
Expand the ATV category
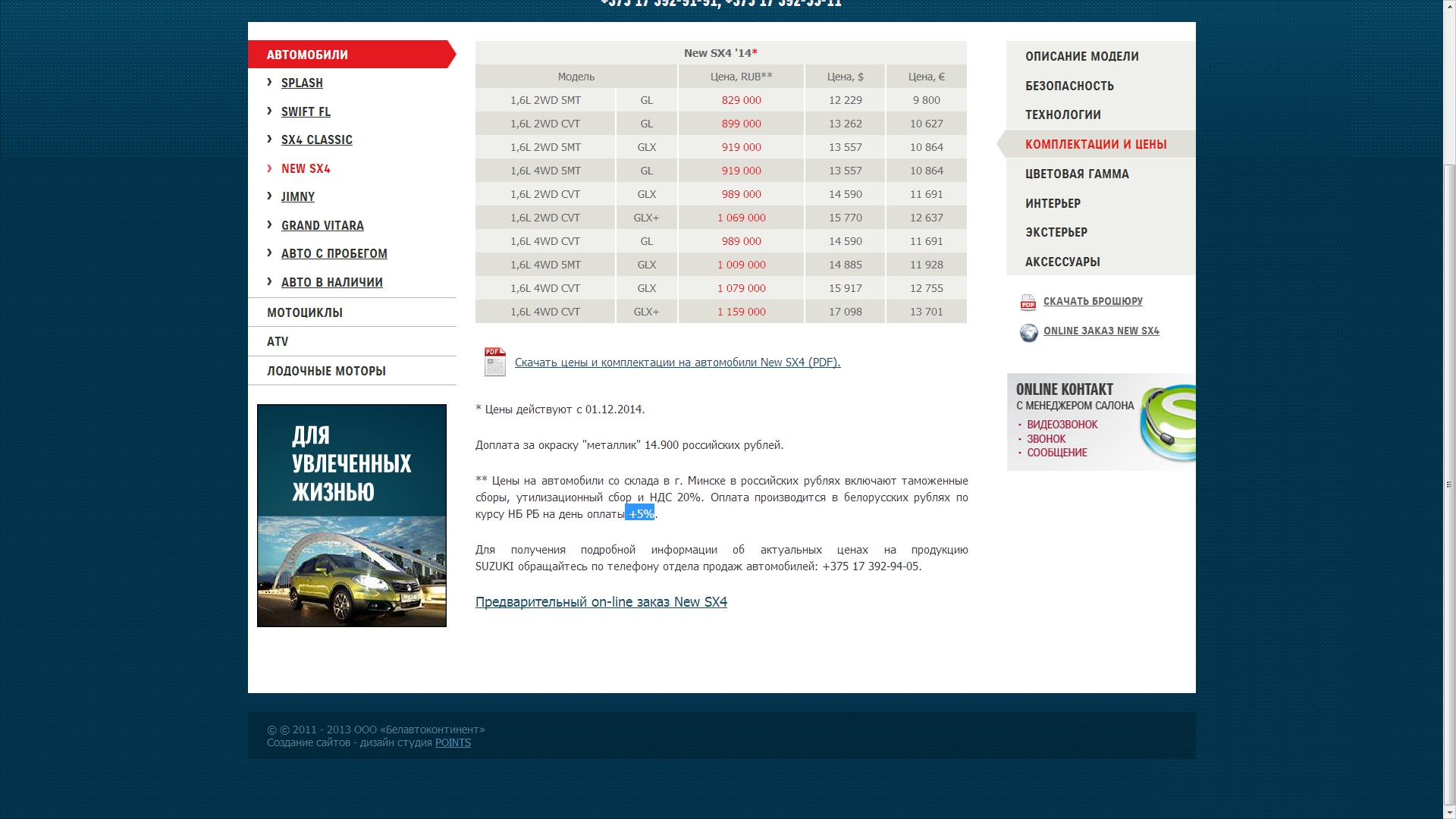(x=278, y=341)
